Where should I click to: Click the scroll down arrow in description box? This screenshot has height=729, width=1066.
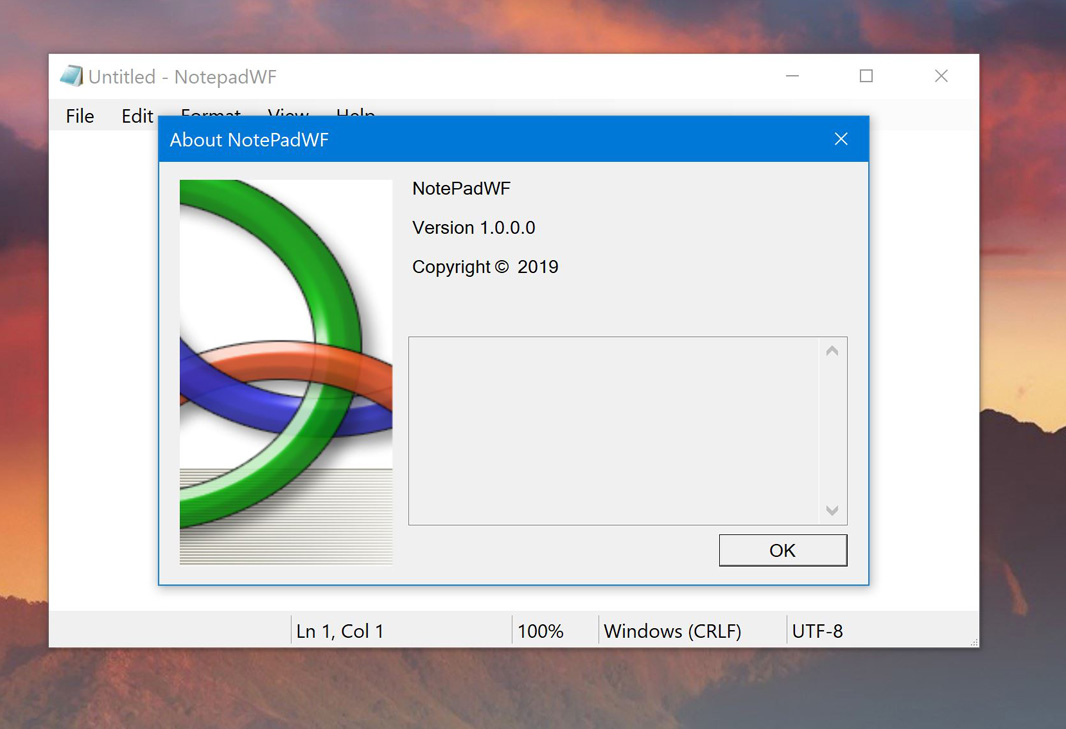(831, 511)
